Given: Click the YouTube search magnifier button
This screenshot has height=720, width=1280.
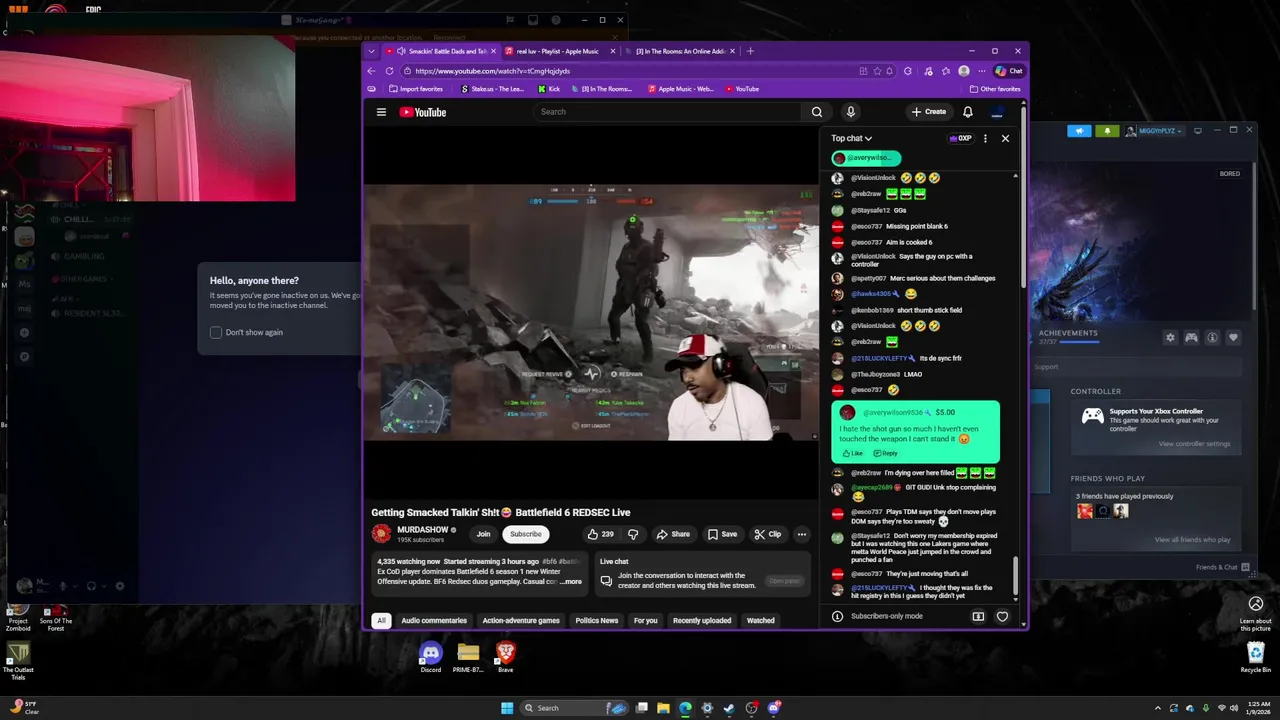Looking at the screenshot, I should click(817, 112).
